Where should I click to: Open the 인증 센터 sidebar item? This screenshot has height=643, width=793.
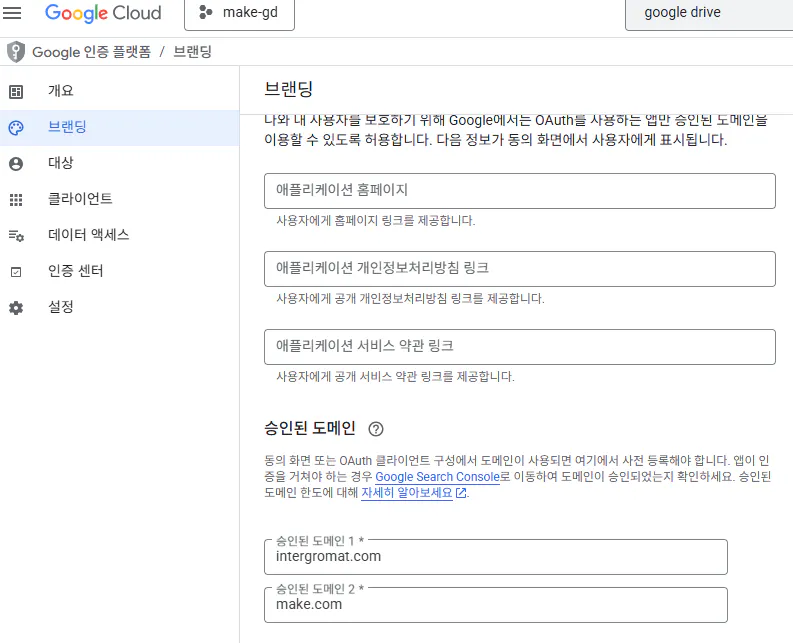pos(120,272)
